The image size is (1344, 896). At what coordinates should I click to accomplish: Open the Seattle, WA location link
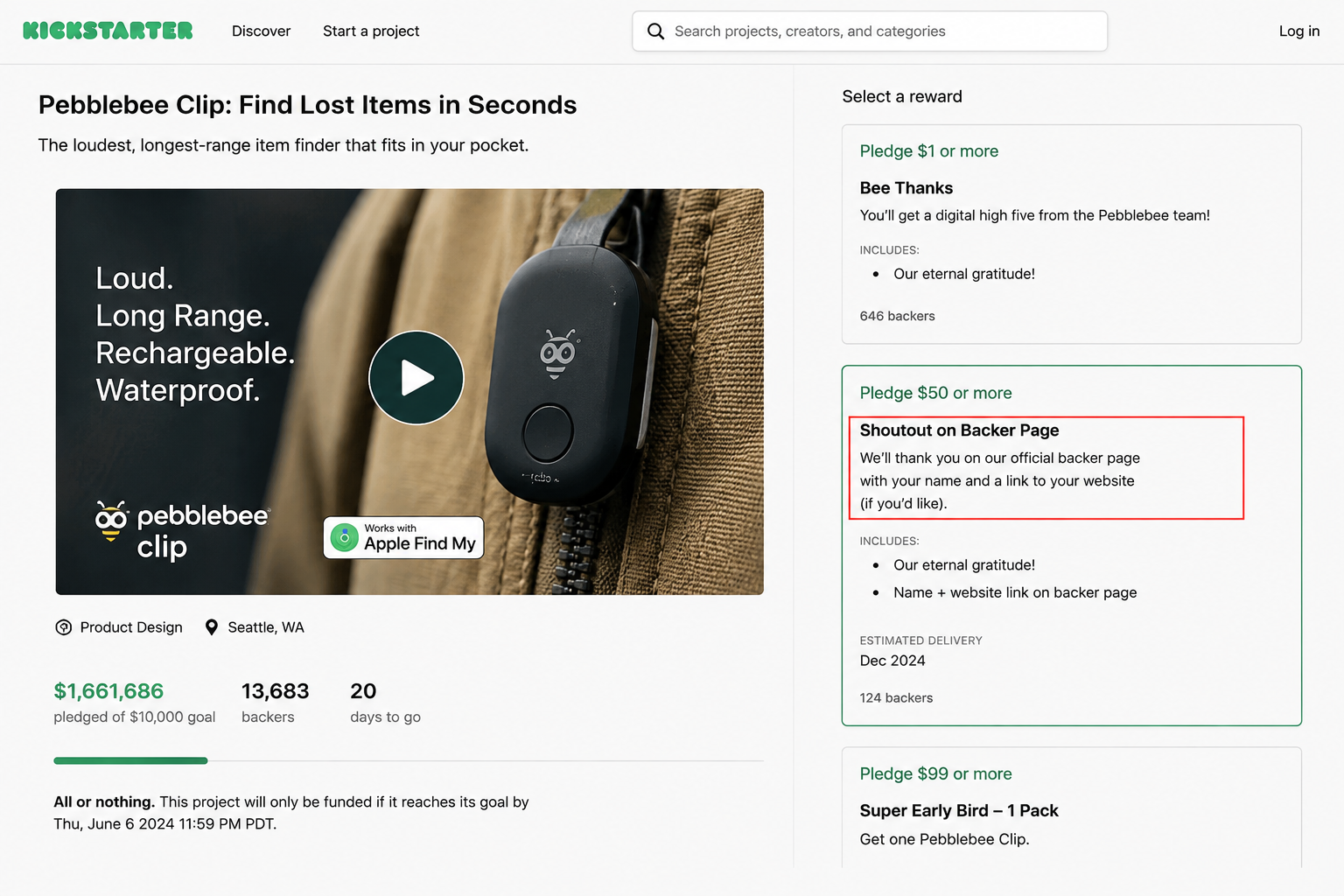[266, 627]
